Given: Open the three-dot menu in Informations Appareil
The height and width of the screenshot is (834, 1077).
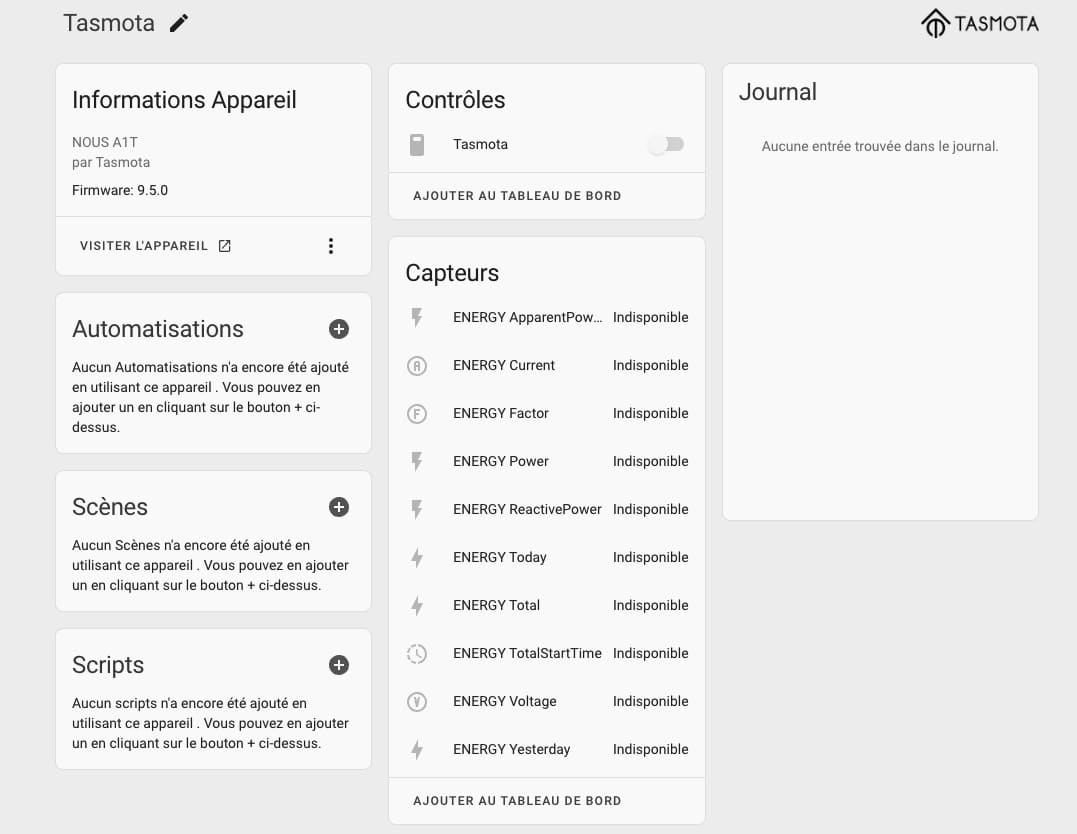Looking at the screenshot, I should coord(331,246).
